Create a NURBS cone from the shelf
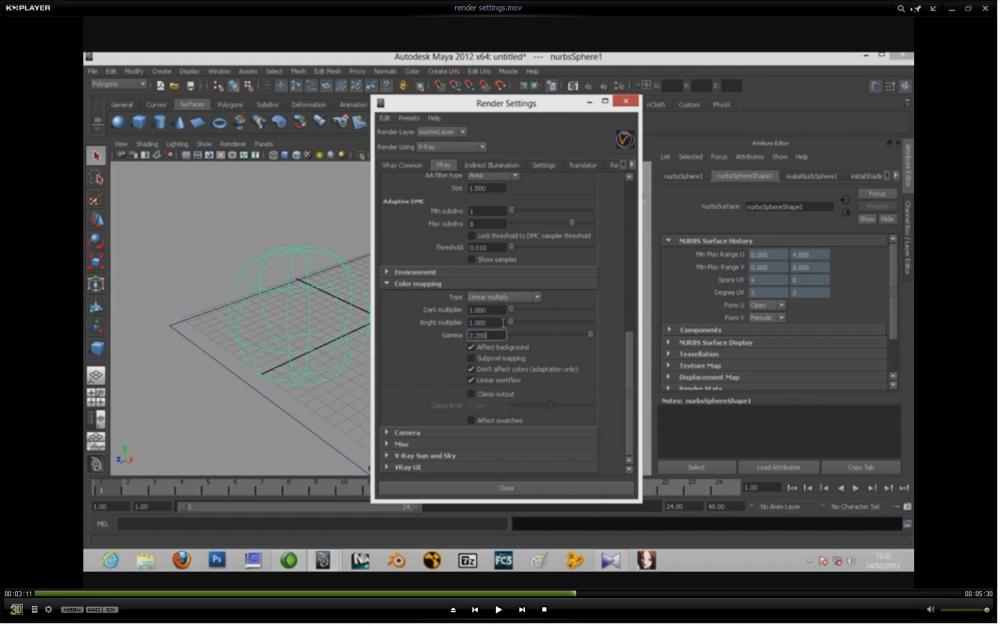 pyautogui.click(x=179, y=122)
